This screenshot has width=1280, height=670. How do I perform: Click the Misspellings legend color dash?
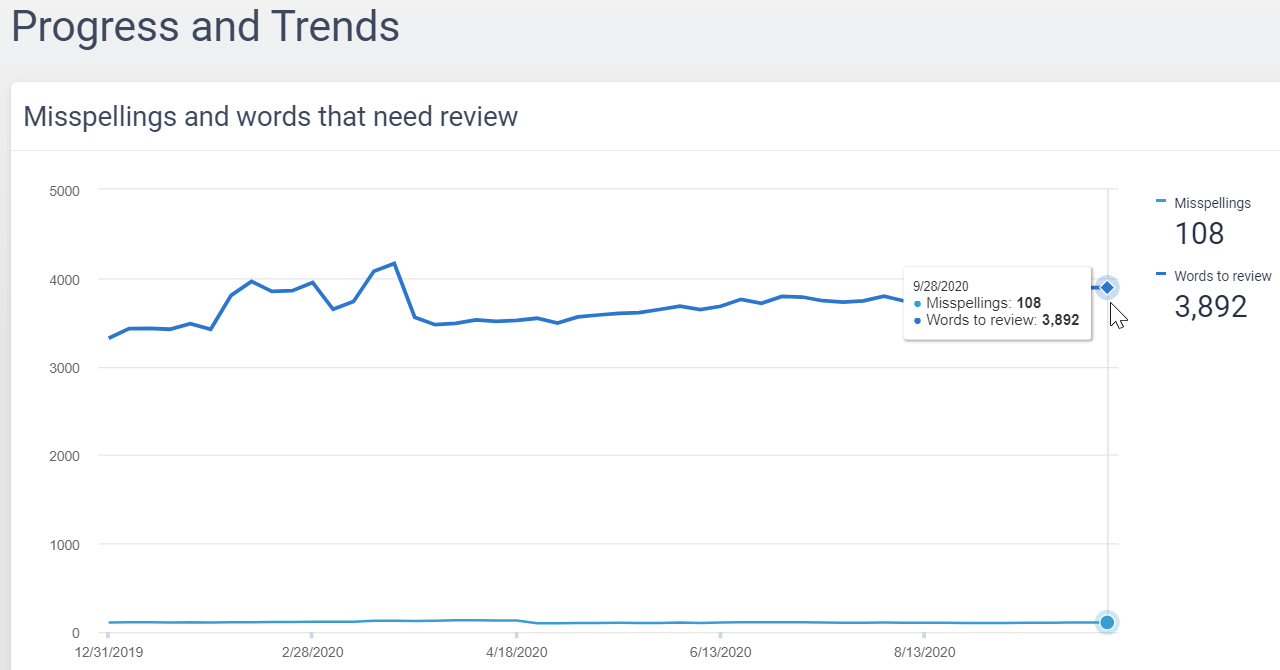1161,202
